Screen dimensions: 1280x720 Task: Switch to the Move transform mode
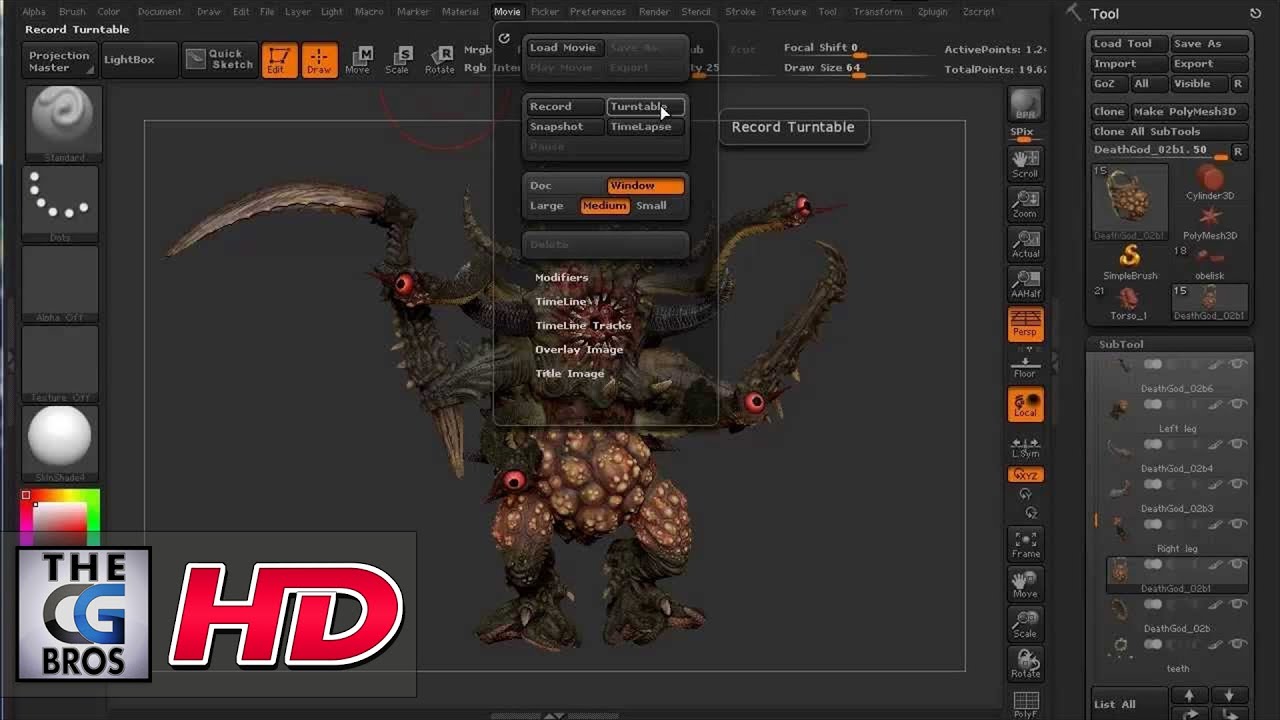click(x=358, y=60)
